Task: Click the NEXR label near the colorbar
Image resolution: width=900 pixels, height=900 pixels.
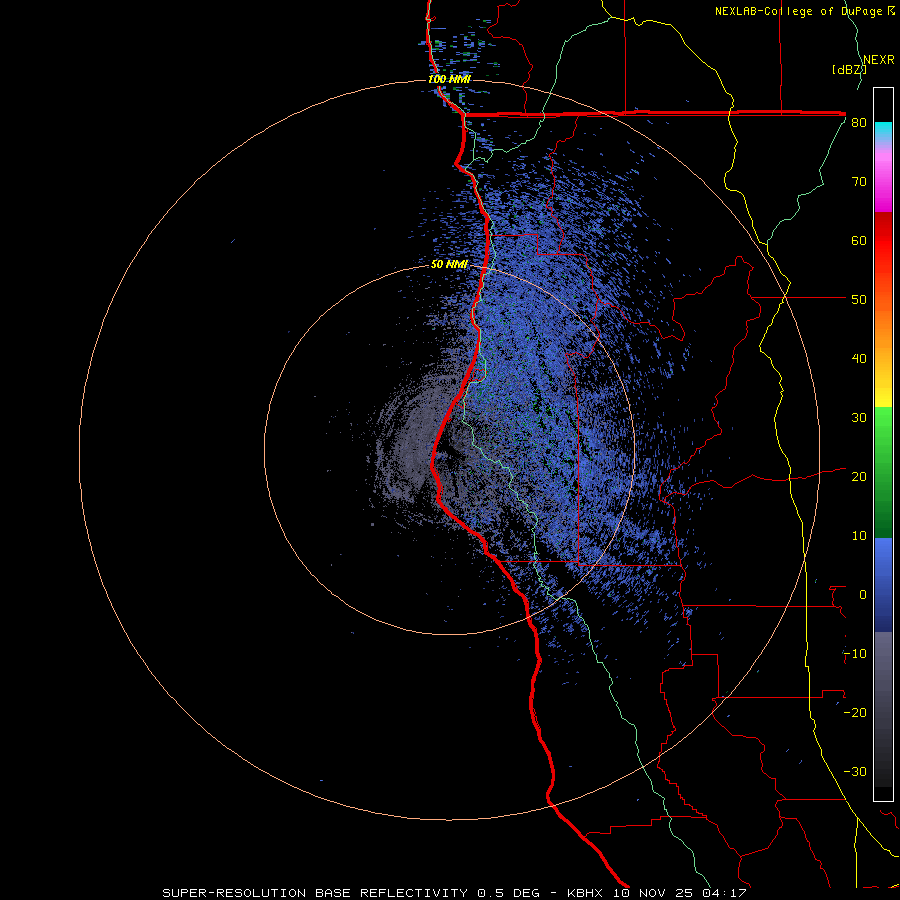Action: click(x=879, y=60)
